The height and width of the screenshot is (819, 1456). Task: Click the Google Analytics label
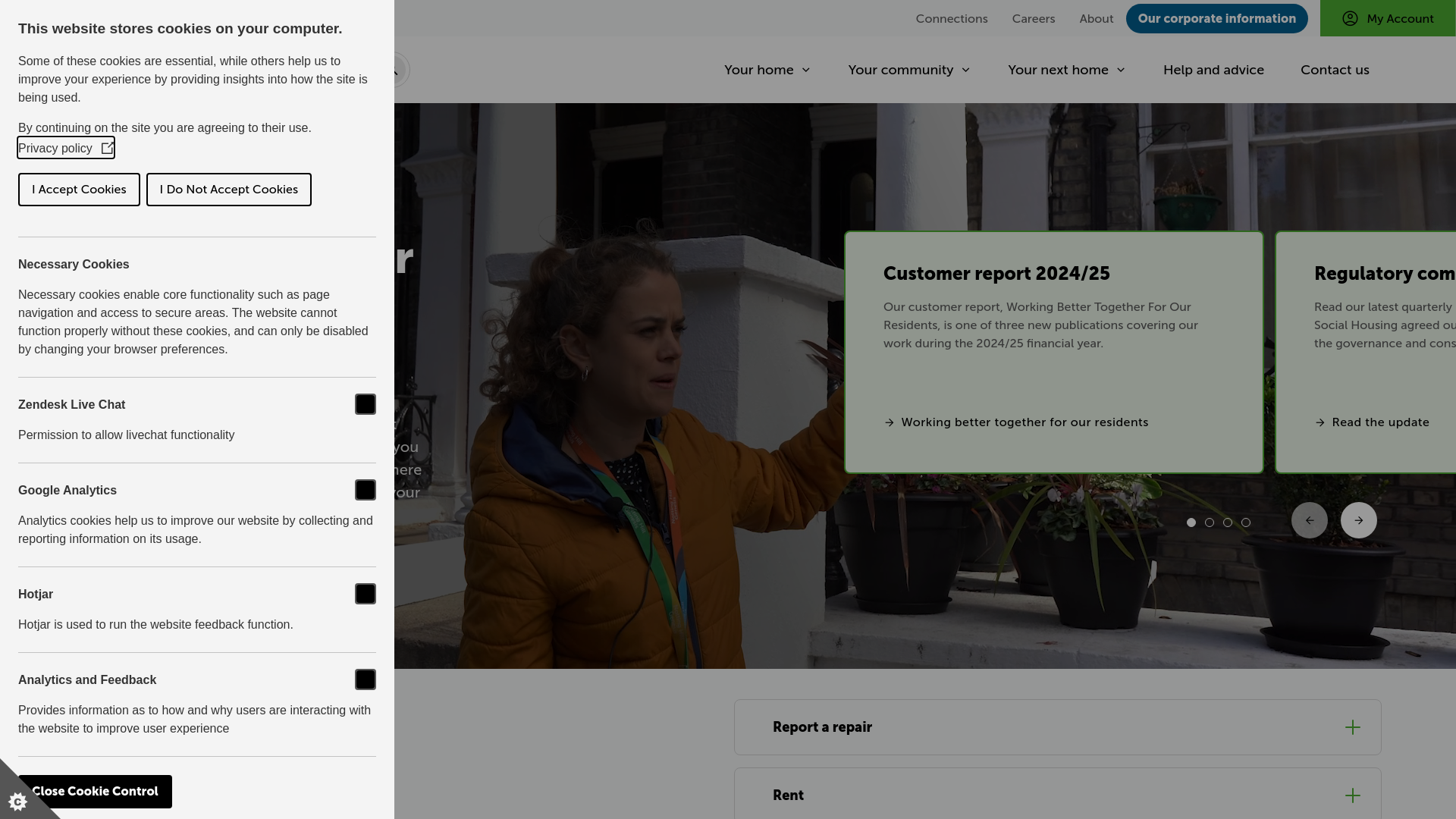pos(67,491)
